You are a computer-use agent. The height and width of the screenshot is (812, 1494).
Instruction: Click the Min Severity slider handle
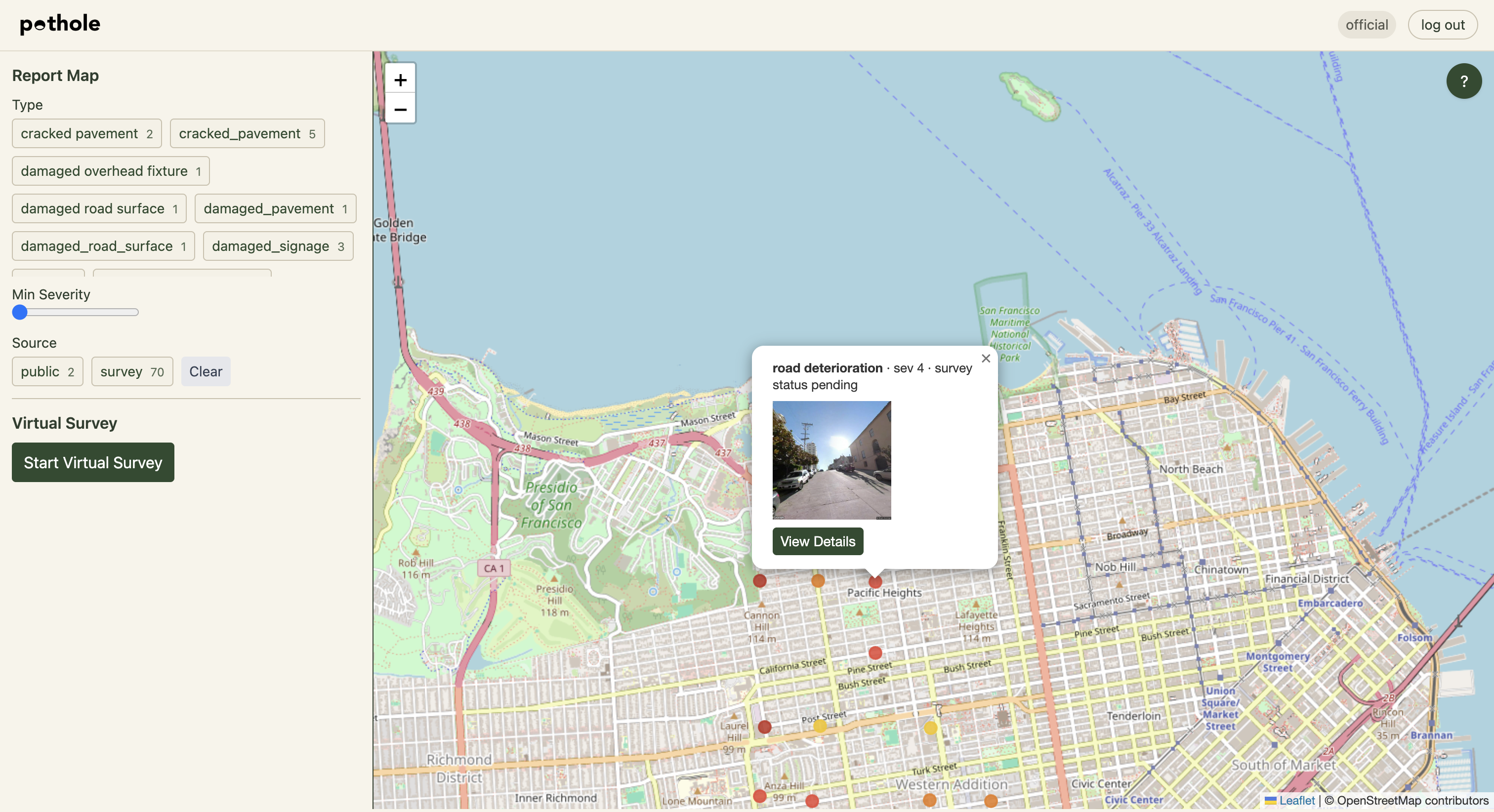pyautogui.click(x=20, y=313)
